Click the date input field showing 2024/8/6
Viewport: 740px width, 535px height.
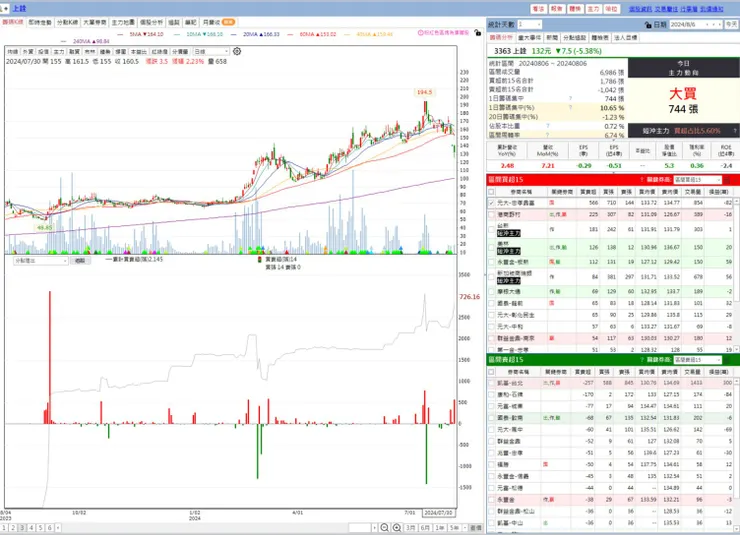696,25
